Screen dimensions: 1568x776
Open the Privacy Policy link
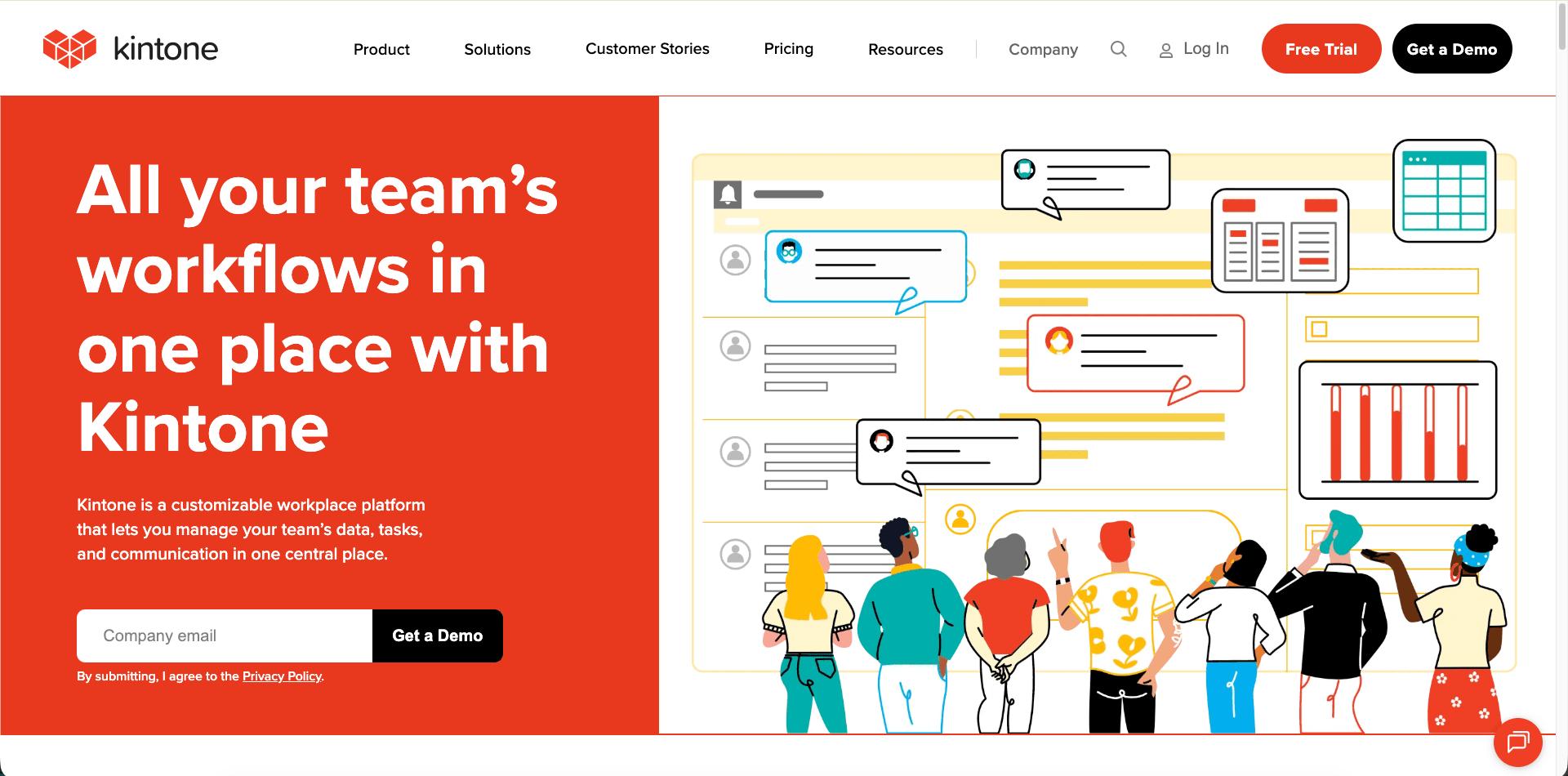click(282, 676)
